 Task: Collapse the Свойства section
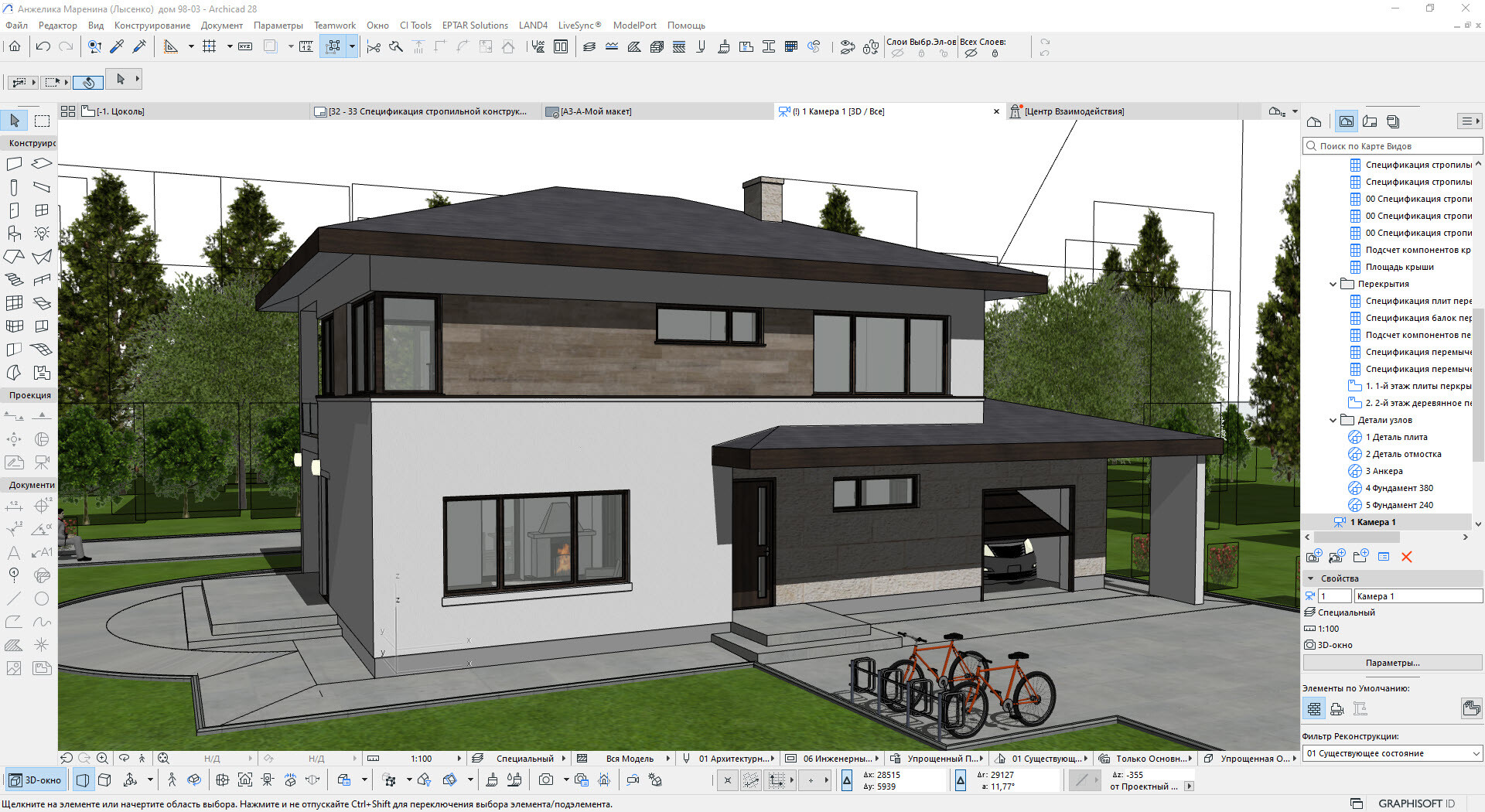coord(1310,578)
